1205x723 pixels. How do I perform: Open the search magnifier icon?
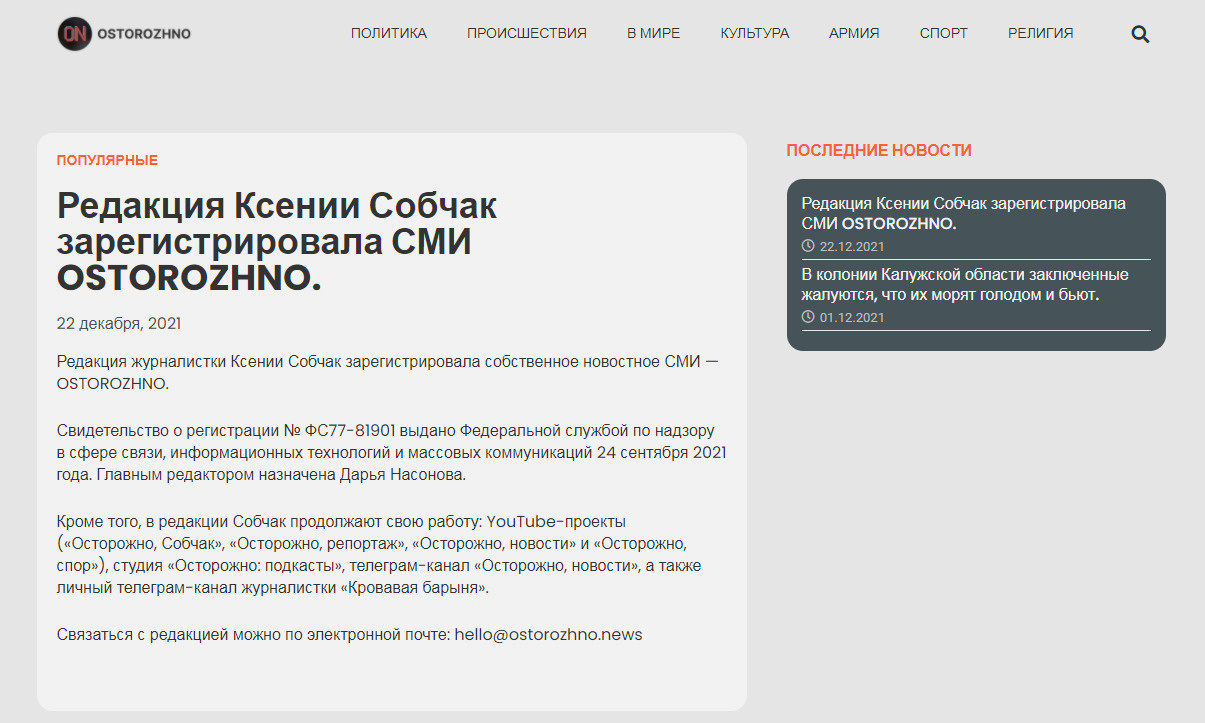1140,34
